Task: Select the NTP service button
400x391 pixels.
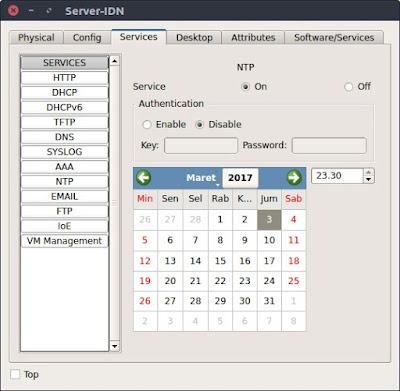Action: click(x=65, y=181)
